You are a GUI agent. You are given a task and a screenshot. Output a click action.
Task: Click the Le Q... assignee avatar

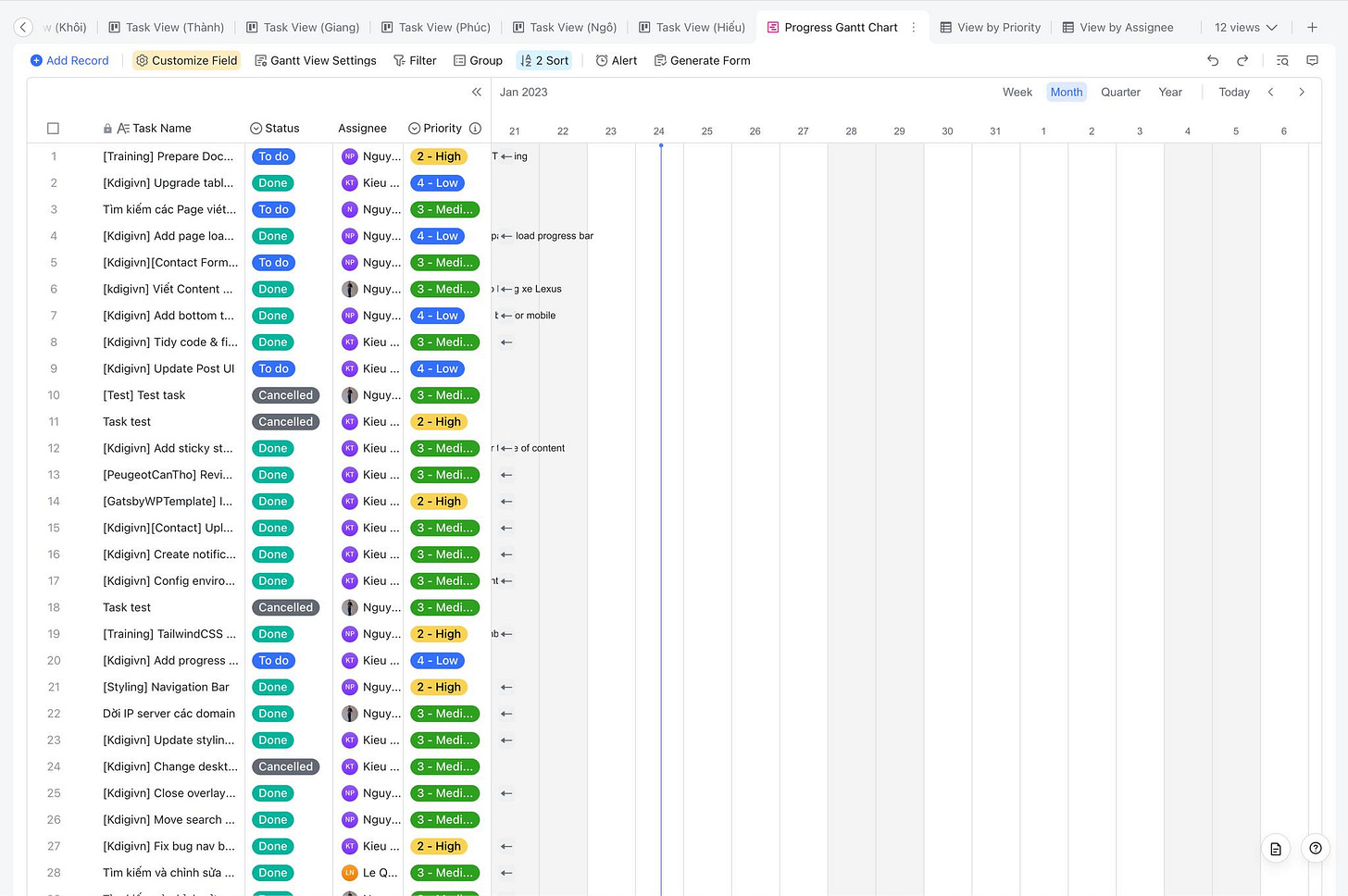pos(350,873)
